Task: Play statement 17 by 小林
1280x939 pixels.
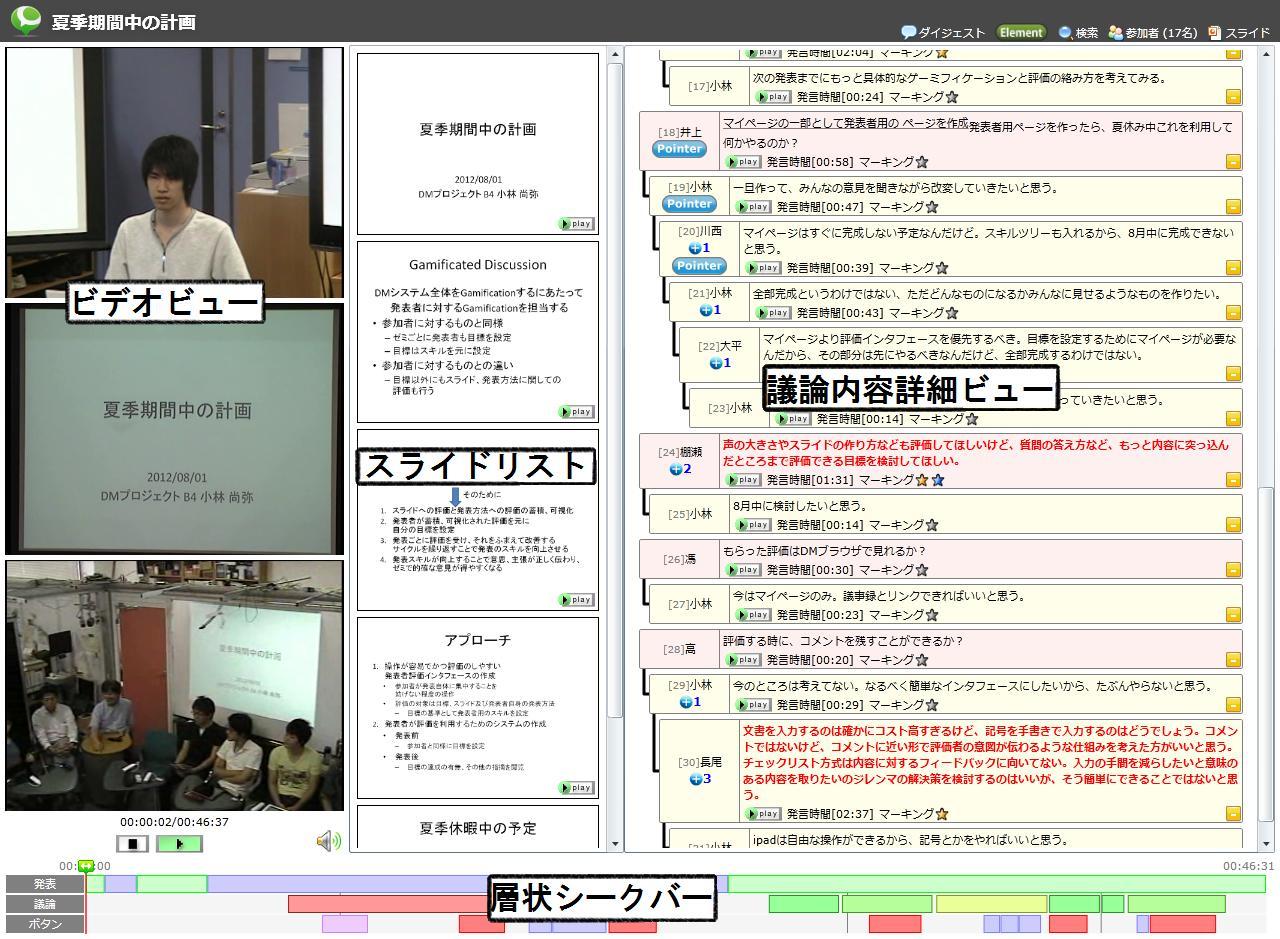Action: pyautogui.click(x=773, y=97)
